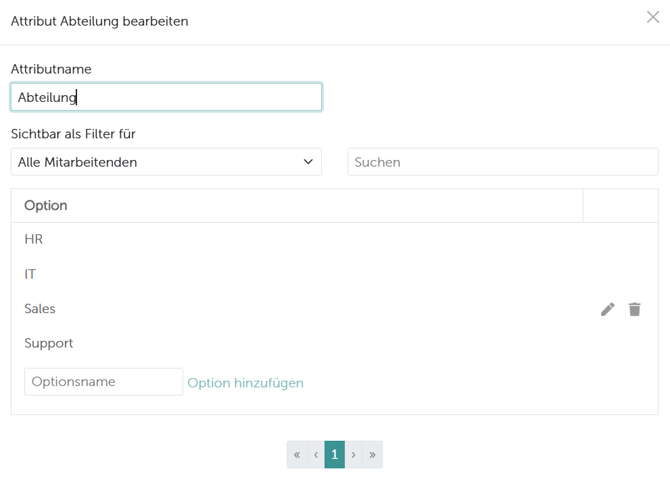Focus the Suchen search box

point(502,162)
